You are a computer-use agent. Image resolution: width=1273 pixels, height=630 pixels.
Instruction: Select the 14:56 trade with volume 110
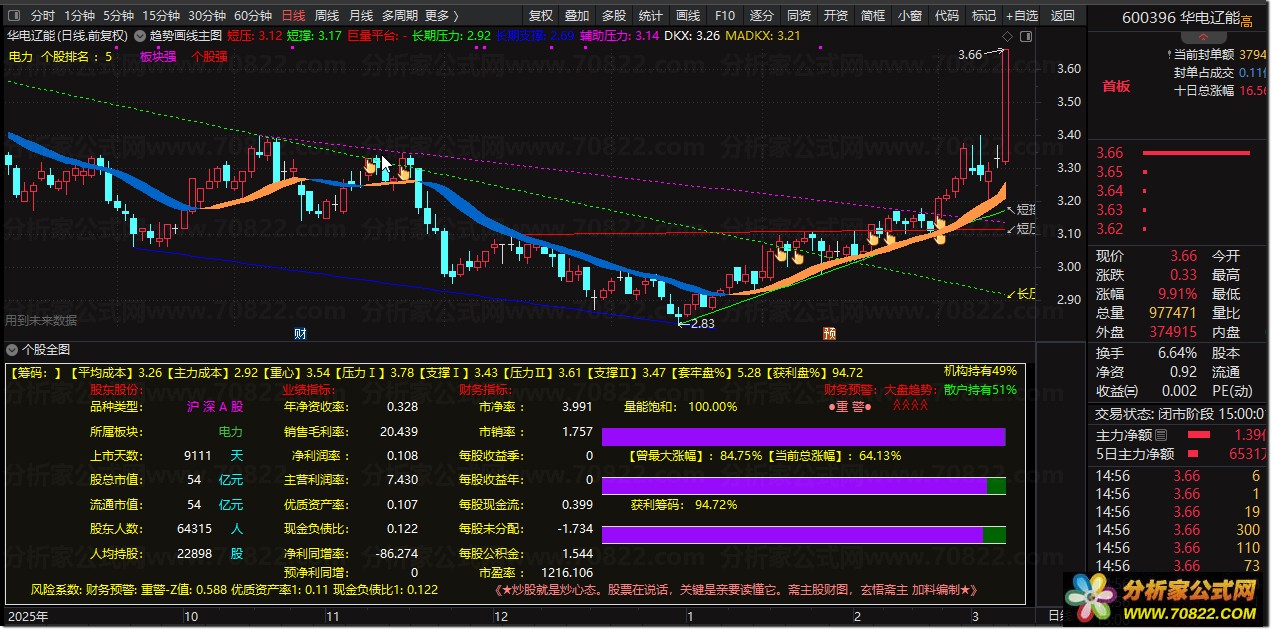pyautogui.click(x=1178, y=548)
